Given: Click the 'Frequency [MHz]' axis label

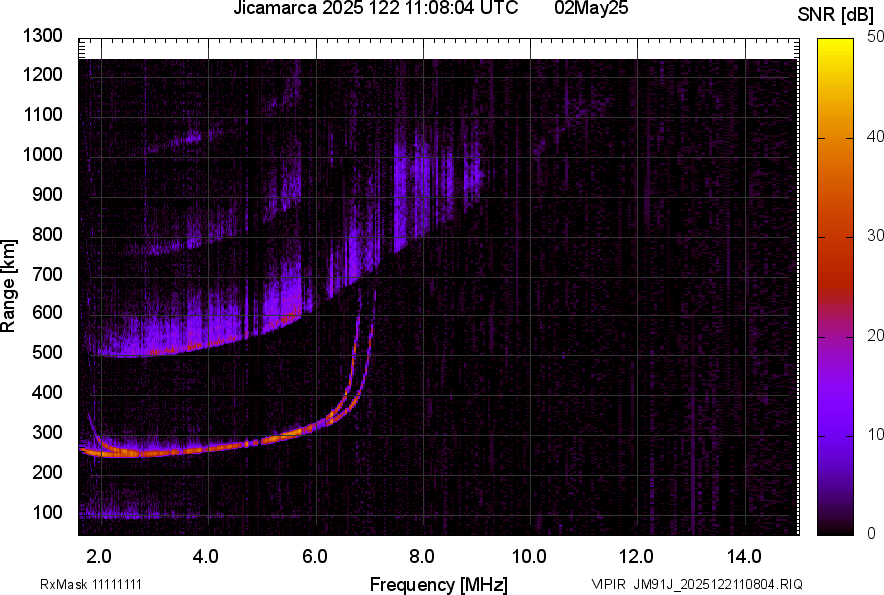Looking at the screenshot, I should pos(439,584).
